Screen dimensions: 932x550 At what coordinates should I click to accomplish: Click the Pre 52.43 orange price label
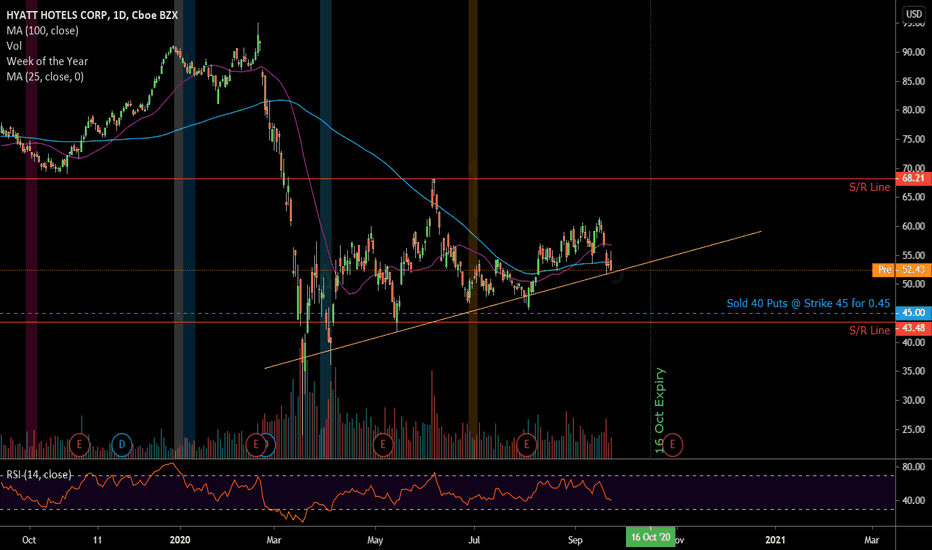point(902,270)
